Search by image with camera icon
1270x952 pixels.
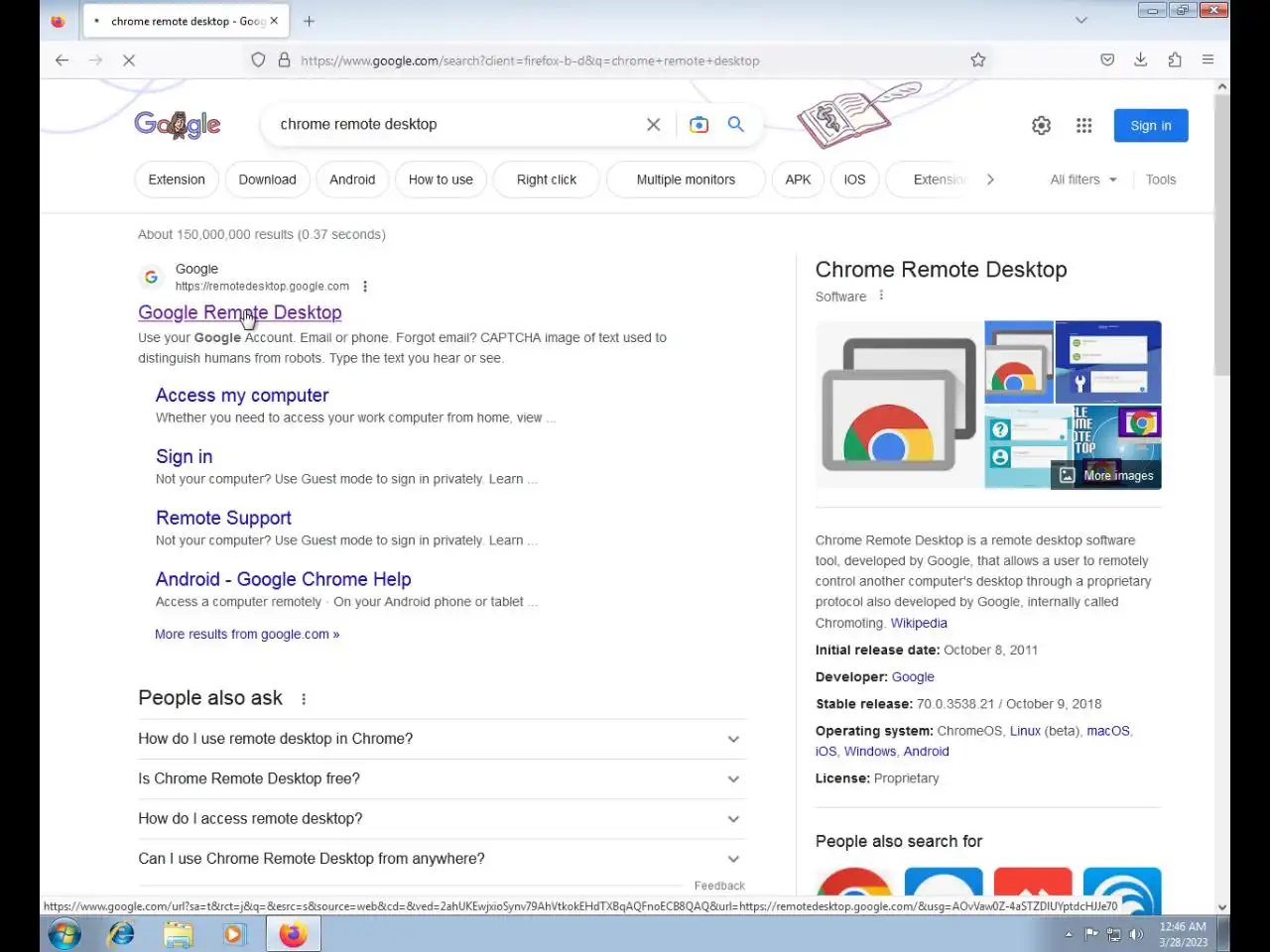tap(698, 124)
